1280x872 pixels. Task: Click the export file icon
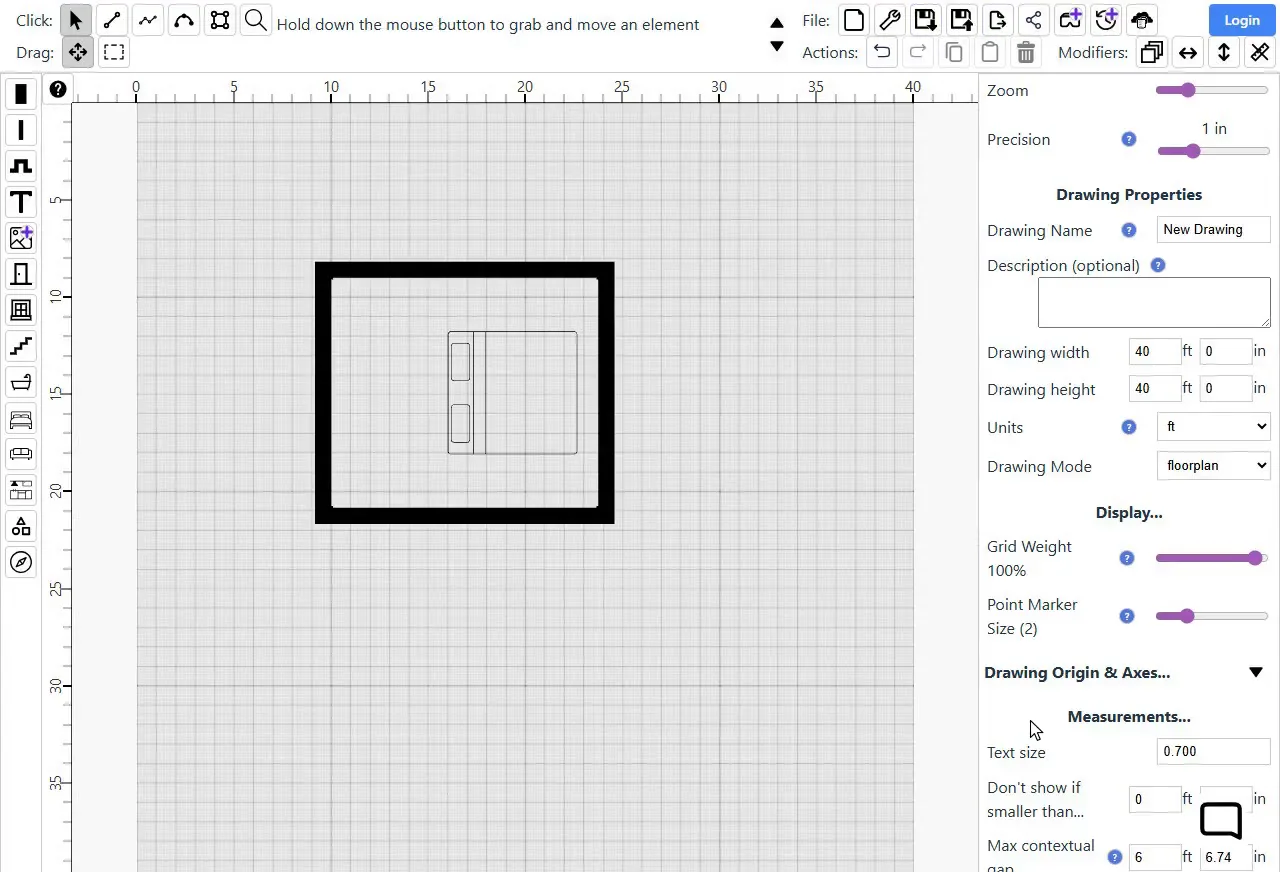point(997,20)
